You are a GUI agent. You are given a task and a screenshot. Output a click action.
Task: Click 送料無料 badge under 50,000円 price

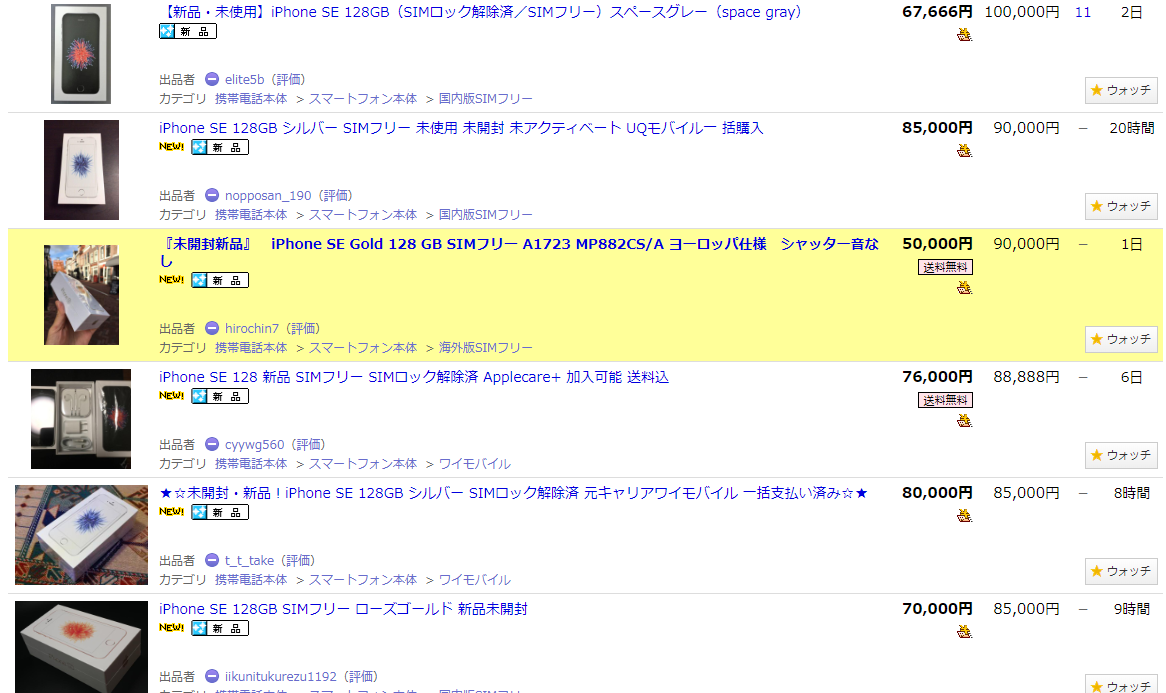945,267
